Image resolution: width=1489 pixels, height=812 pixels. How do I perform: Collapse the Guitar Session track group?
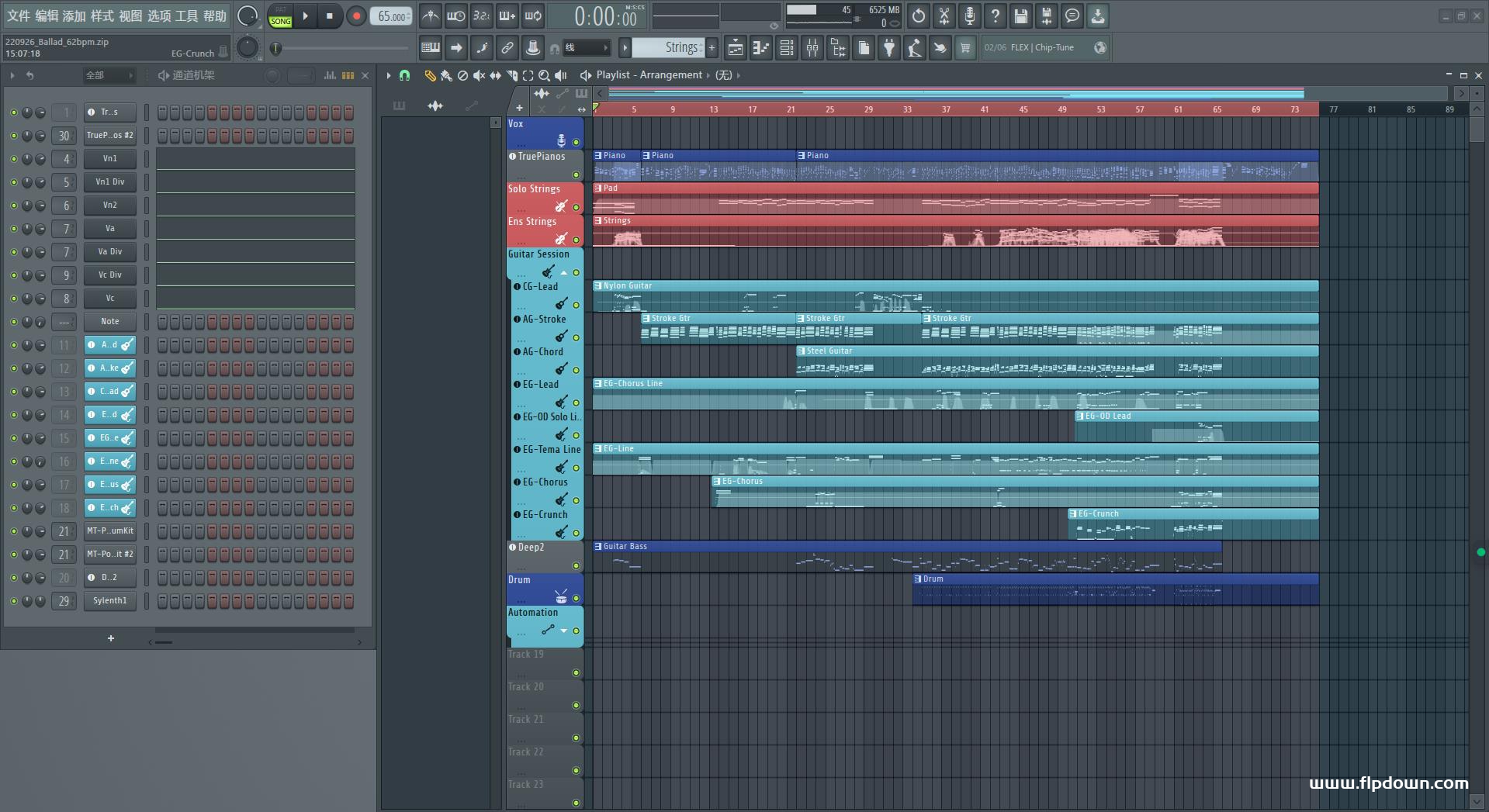pyautogui.click(x=564, y=273)
